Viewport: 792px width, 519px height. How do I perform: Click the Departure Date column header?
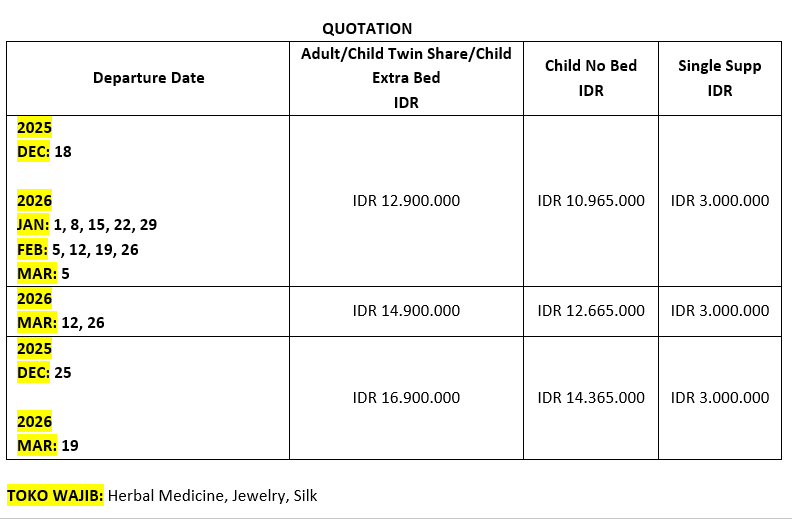click(148, 78)
